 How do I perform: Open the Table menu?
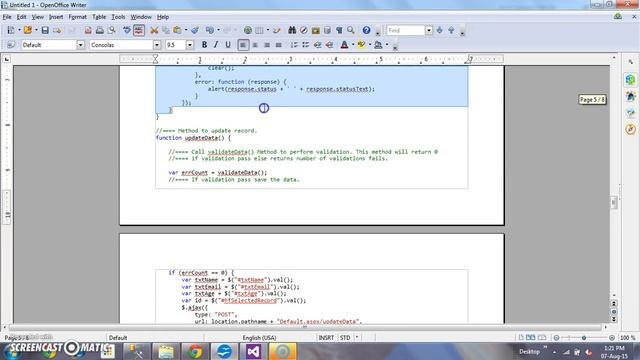pyautogui.click(x=99, y=17)
